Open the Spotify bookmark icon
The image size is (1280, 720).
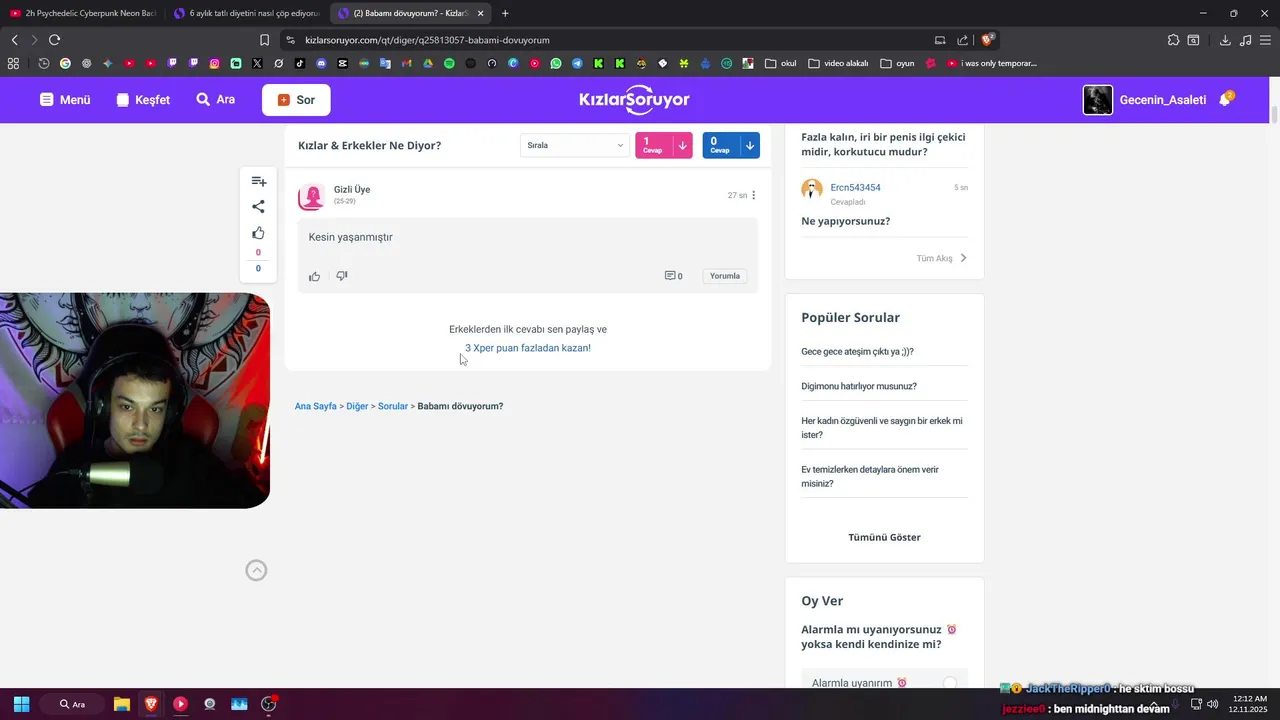pyautogui.click(x=449, y=63)
